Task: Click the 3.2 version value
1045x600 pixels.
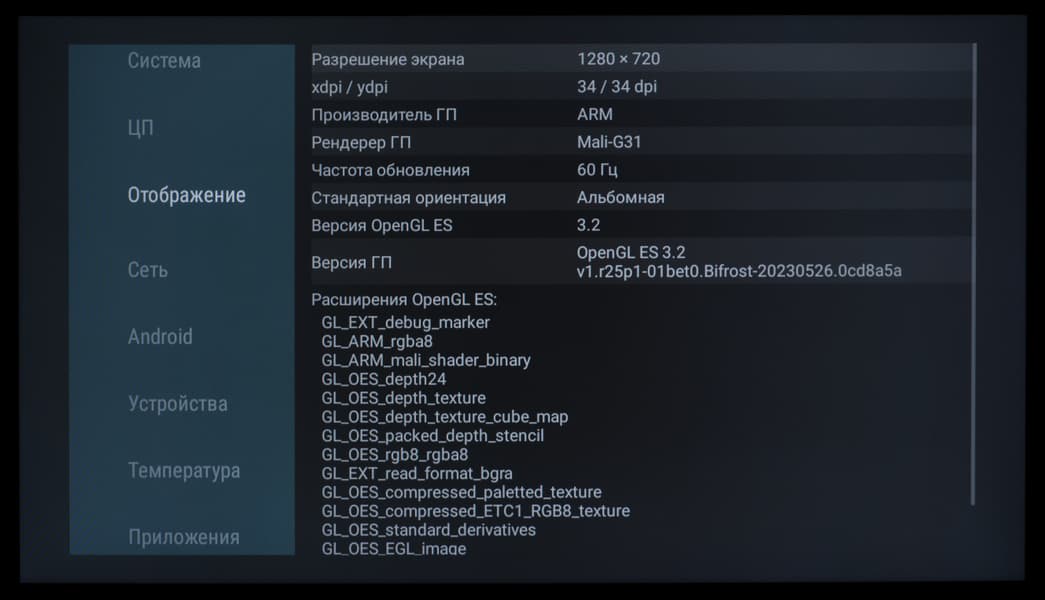Action: (x=588, y=225)
